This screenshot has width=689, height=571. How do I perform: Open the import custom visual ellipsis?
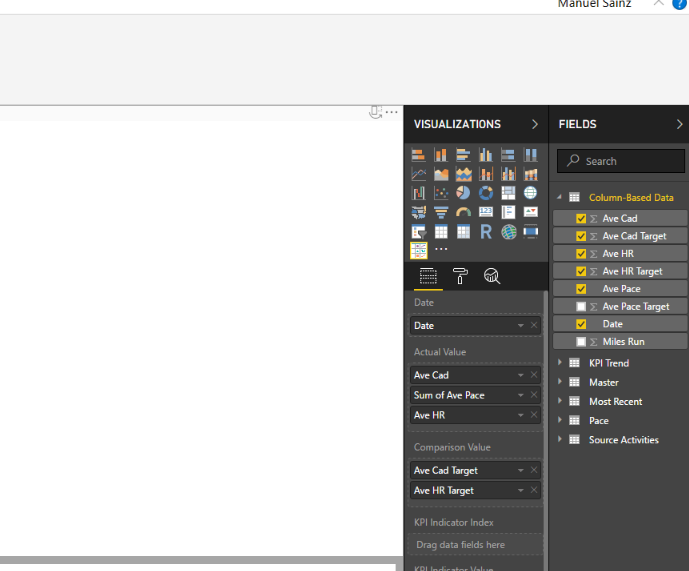pos(441,249)
